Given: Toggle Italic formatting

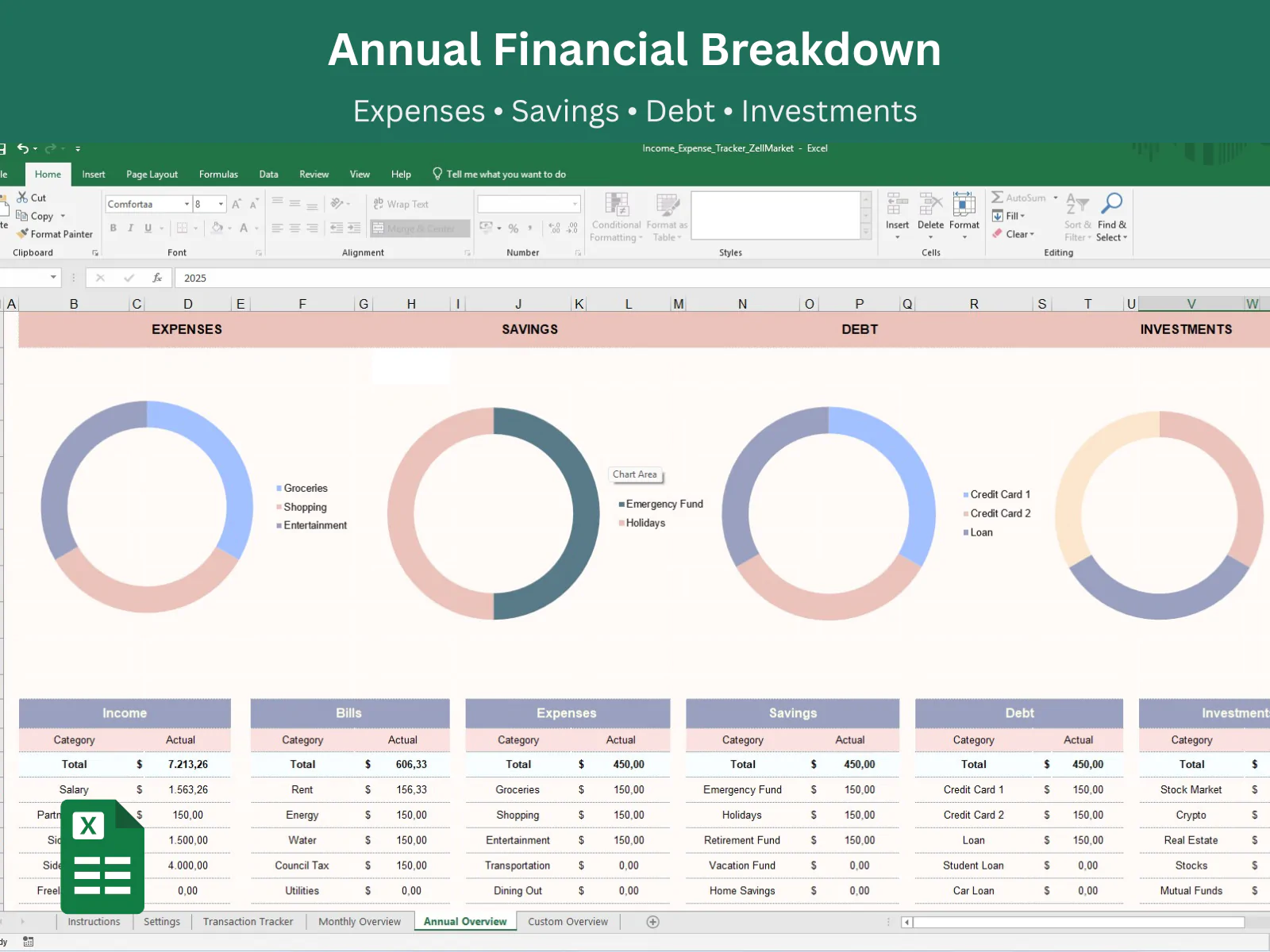Looking at the screenshot, I should pyautogui.click(x=130, y=228).
